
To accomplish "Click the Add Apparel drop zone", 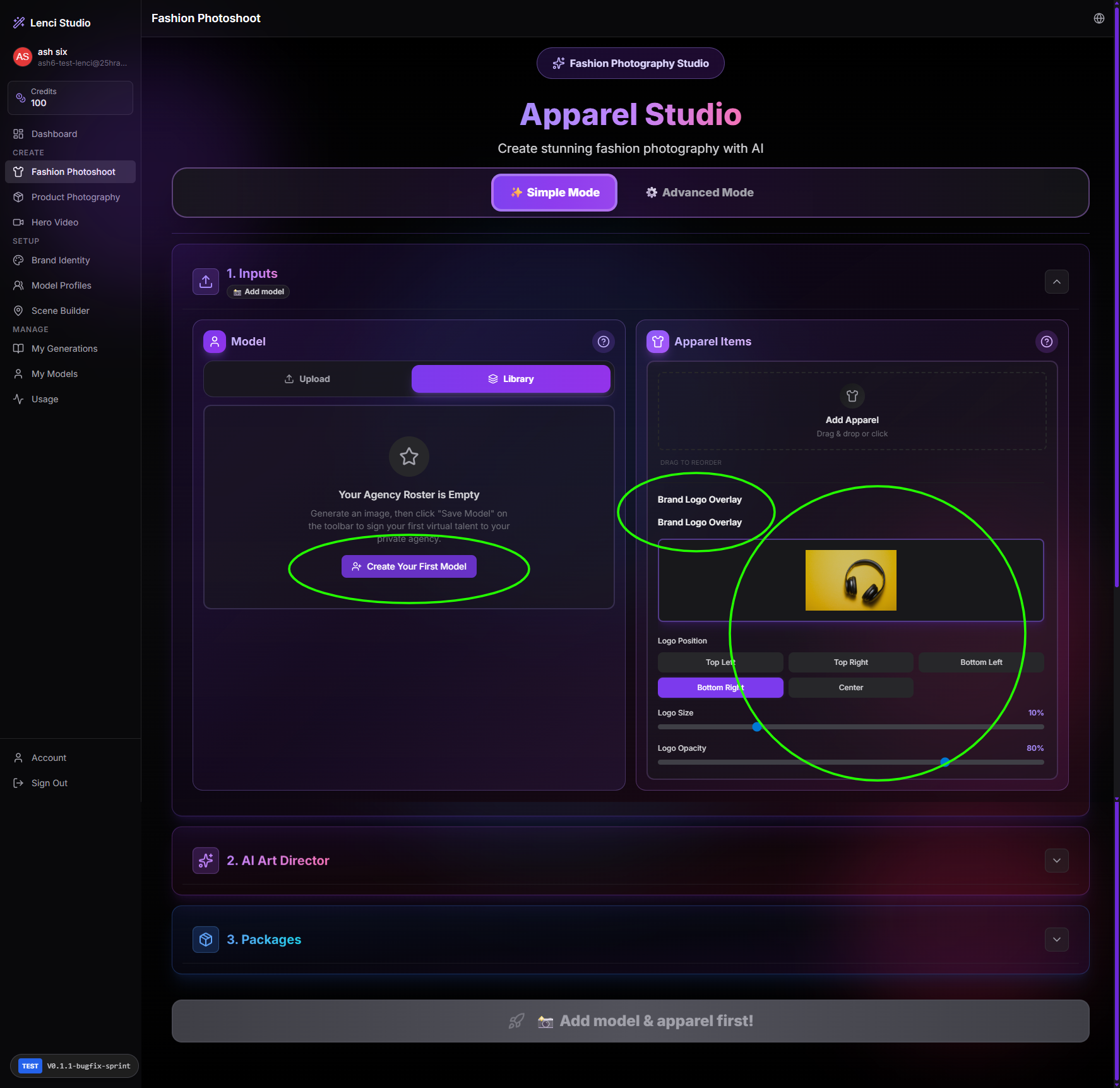I will point(852,411).
